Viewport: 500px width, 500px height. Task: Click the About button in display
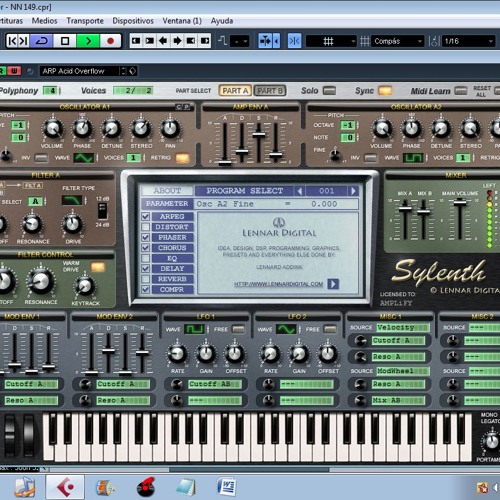pos(167,191)
